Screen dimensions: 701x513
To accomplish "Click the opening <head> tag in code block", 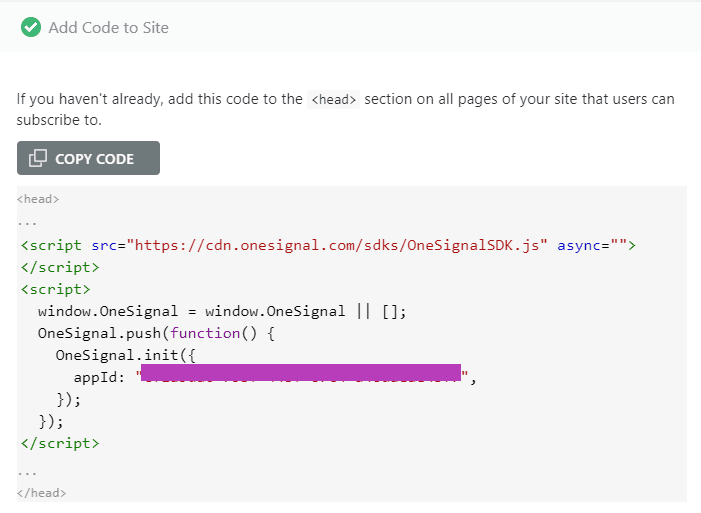I will pyautogui.click(x=38, y=199).
